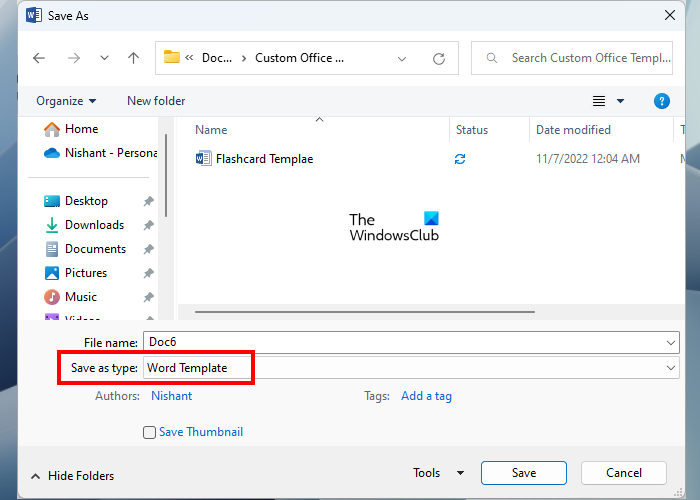The width and height of the screenshot is (700, 500).
Task: Open the Organize menu
Action: 66,101
